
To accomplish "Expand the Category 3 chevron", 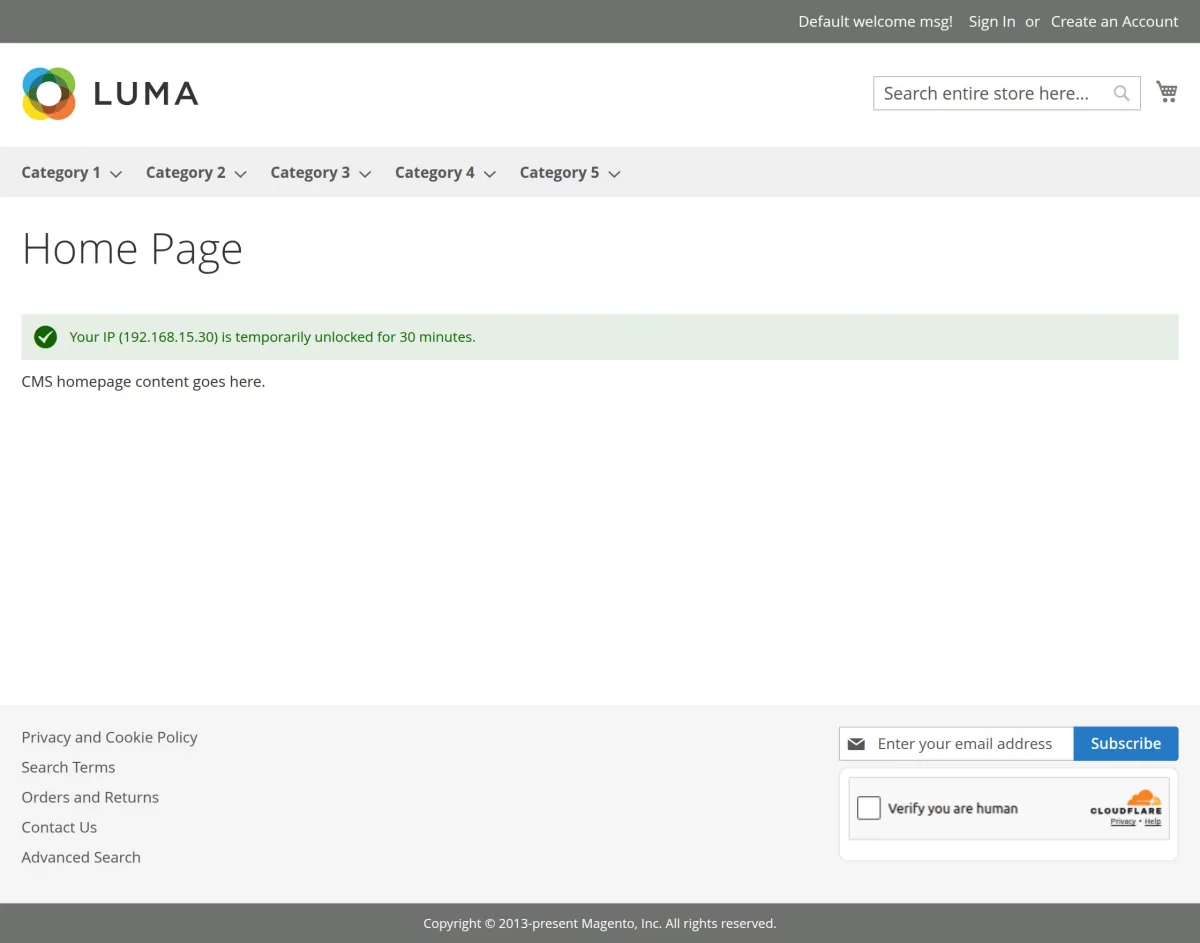I will click(365, 174).
